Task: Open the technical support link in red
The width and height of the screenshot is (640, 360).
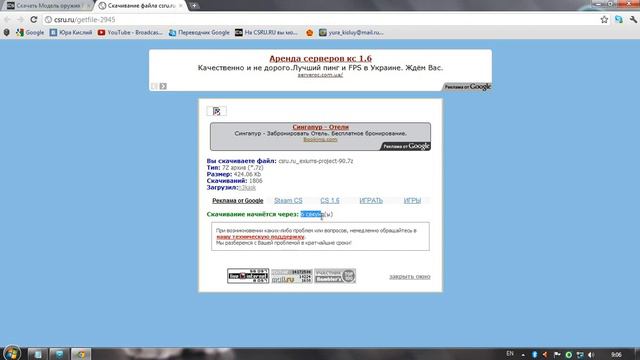Action: tap(260, 237)
